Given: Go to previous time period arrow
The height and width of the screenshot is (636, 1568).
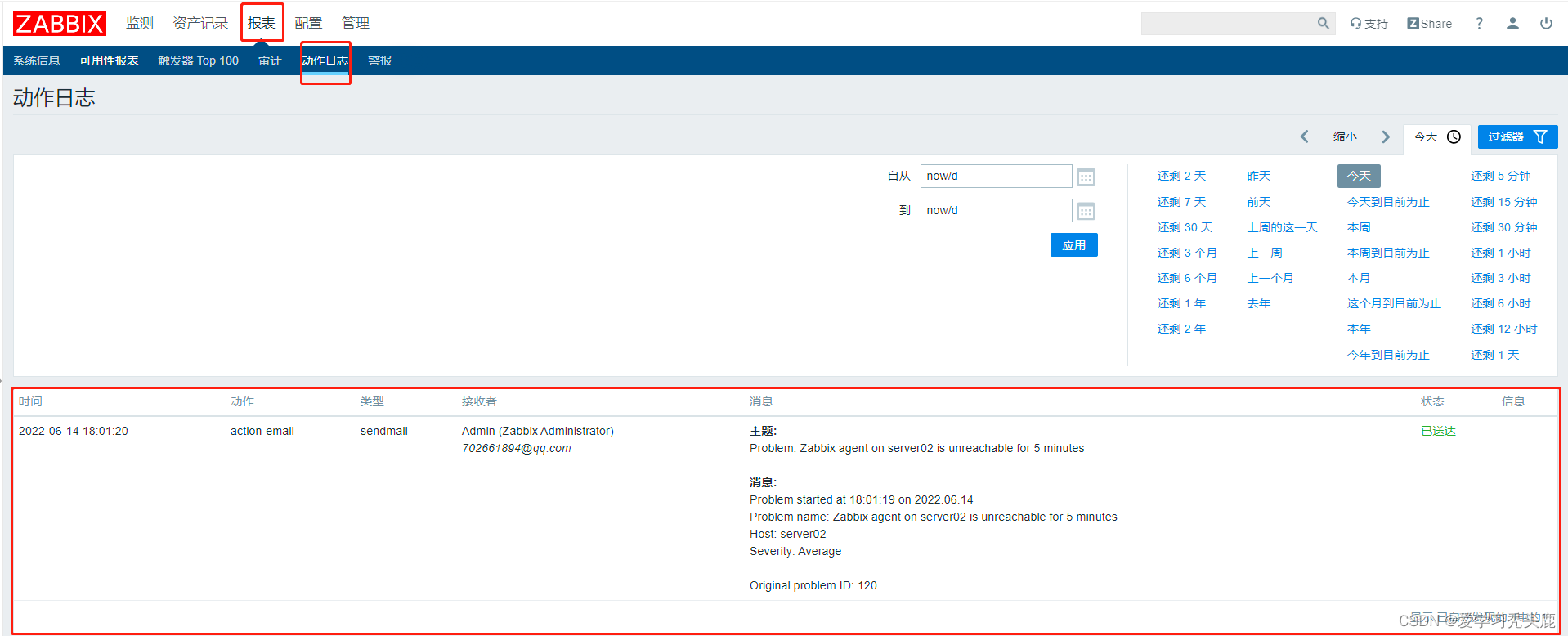Looking at the screenshot, I should click(x=1305, y=137).
